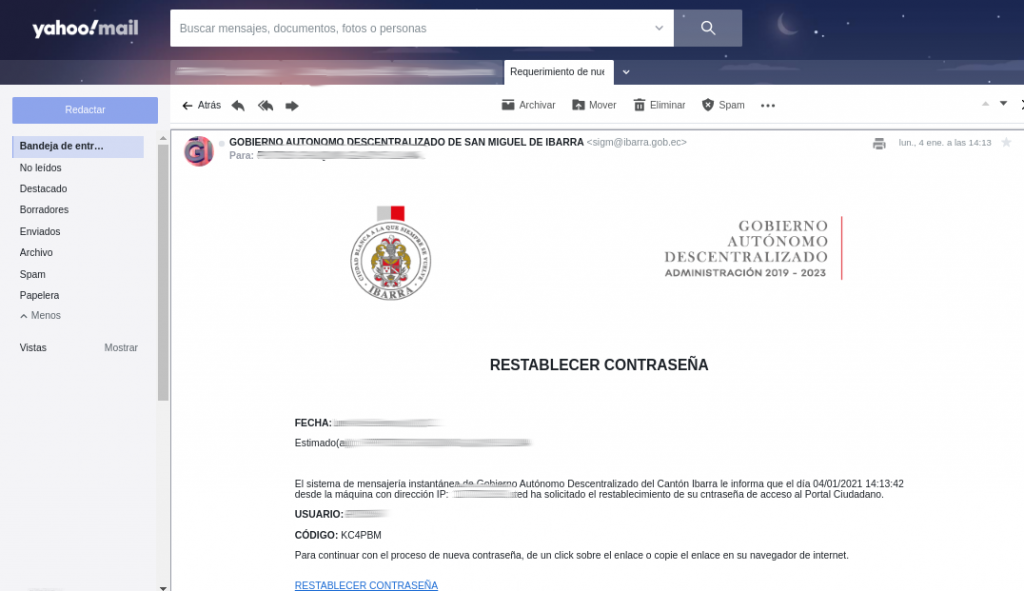Open the more actions ellipsis menu

768,105
